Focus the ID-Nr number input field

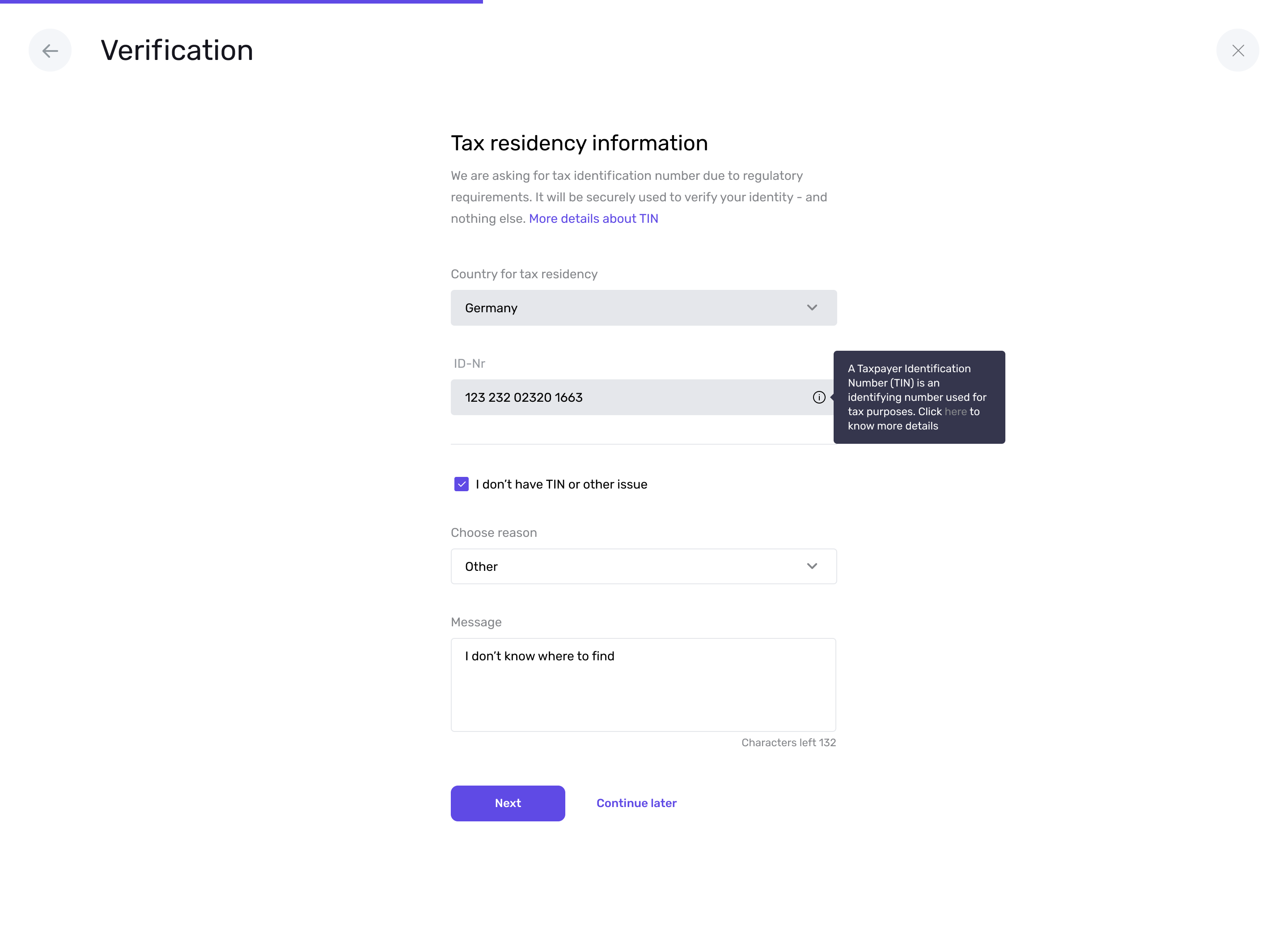tap(631, 397)
